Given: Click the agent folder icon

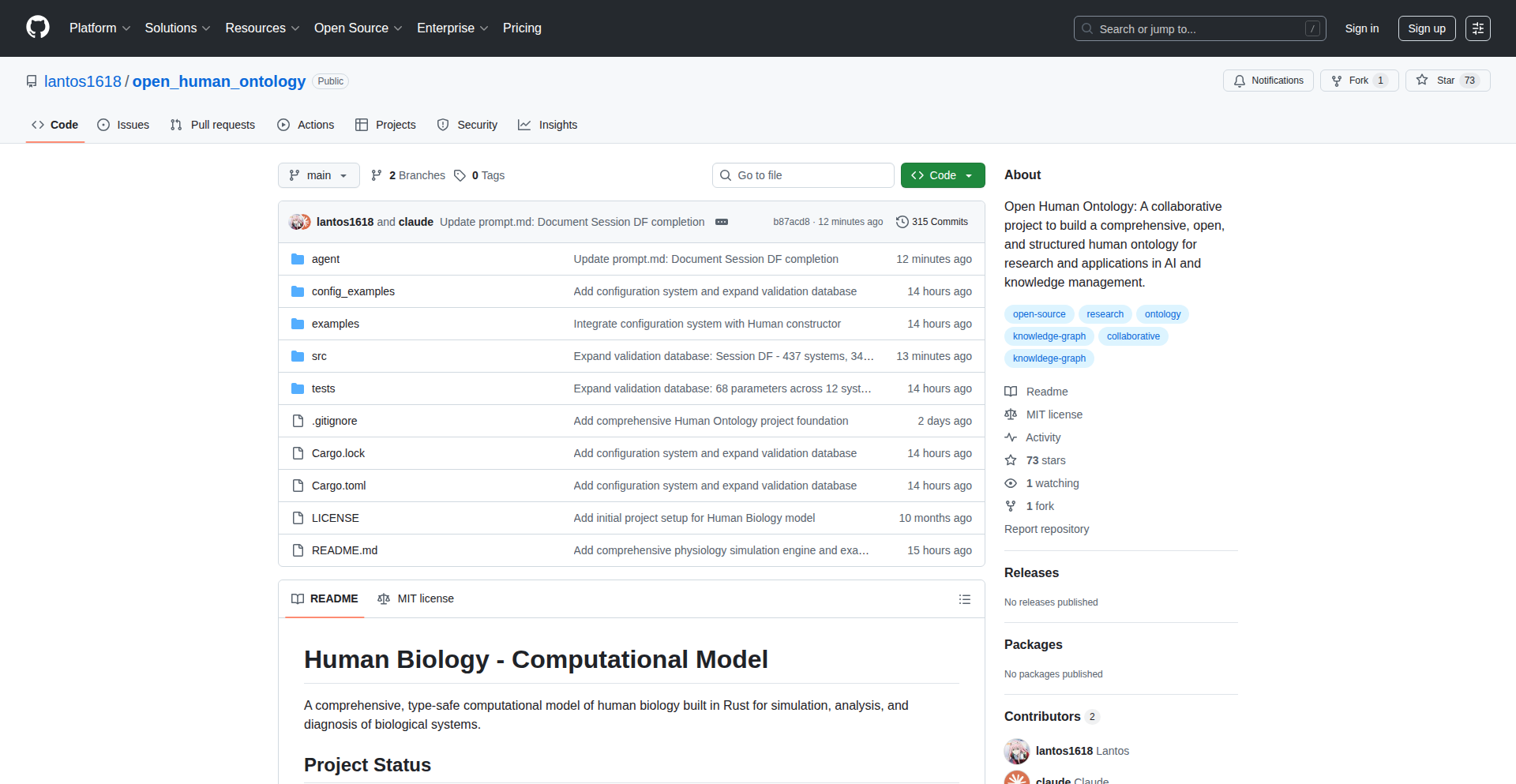Looking at the screenshot, I should pyautogui.click(x=298, y=259).
